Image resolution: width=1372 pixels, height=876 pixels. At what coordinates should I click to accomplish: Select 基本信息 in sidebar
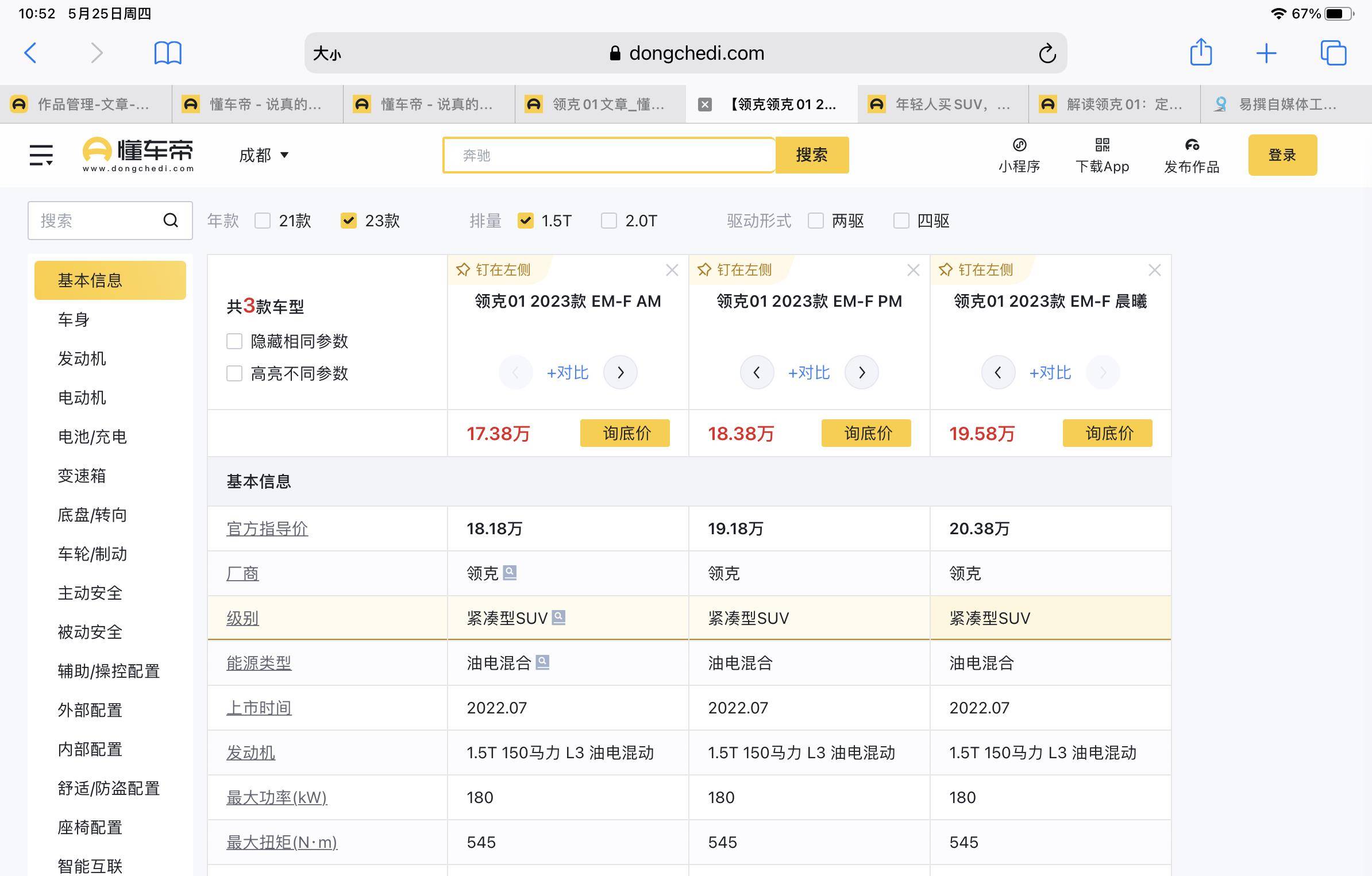(110, 280)
